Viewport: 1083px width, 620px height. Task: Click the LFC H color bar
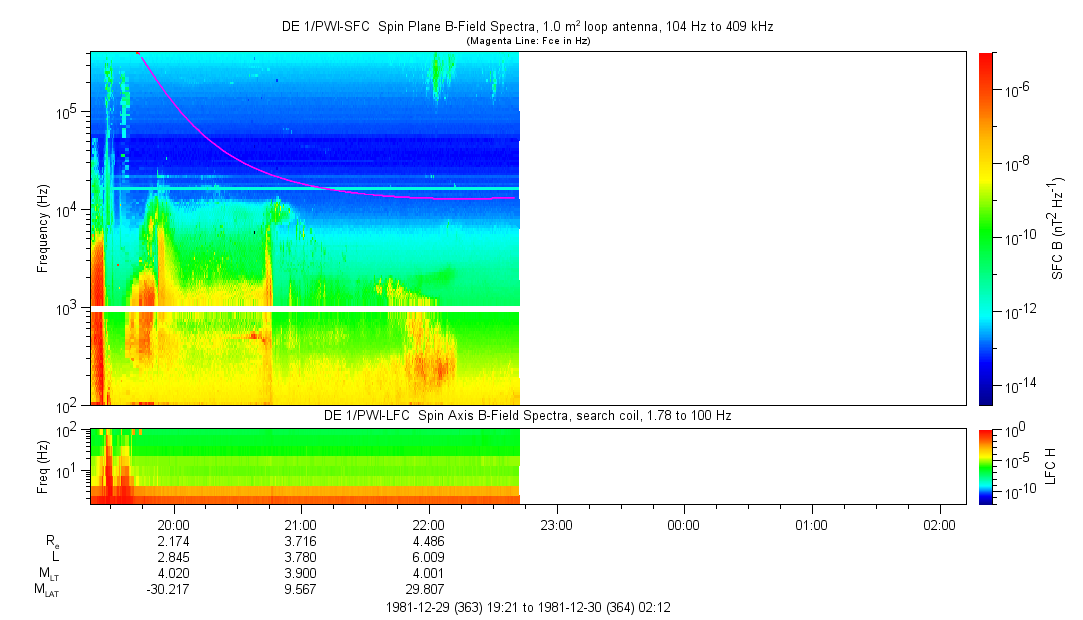[x=986, y=465]
